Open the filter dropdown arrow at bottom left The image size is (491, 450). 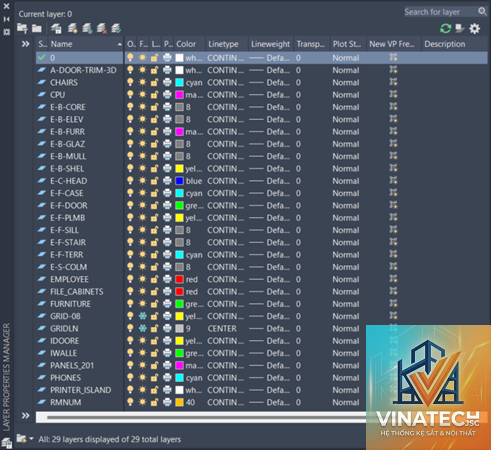pyautogui.click(x=31, y=439)
